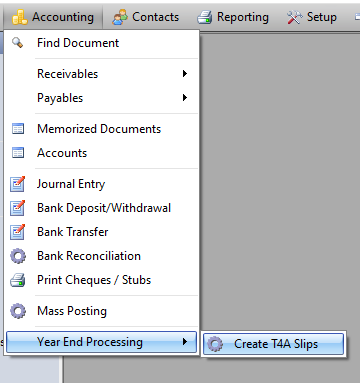The width and height of the screenshot is (360, 383).
Task: Click the notepad icon beside Journal Entry
Action: (18, 184)
